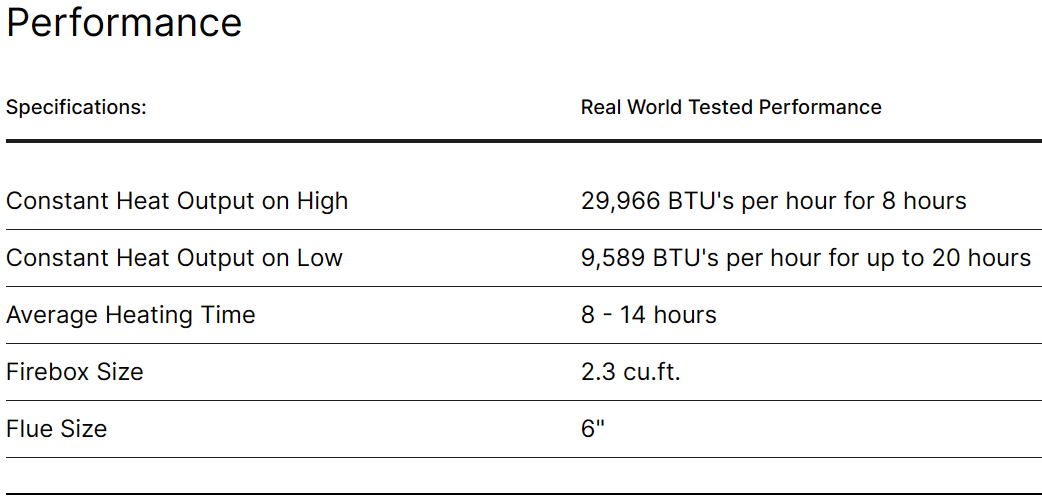Click the Real World Tested Performance header
The image size is (1042, 504).
(x=731, y=107)
